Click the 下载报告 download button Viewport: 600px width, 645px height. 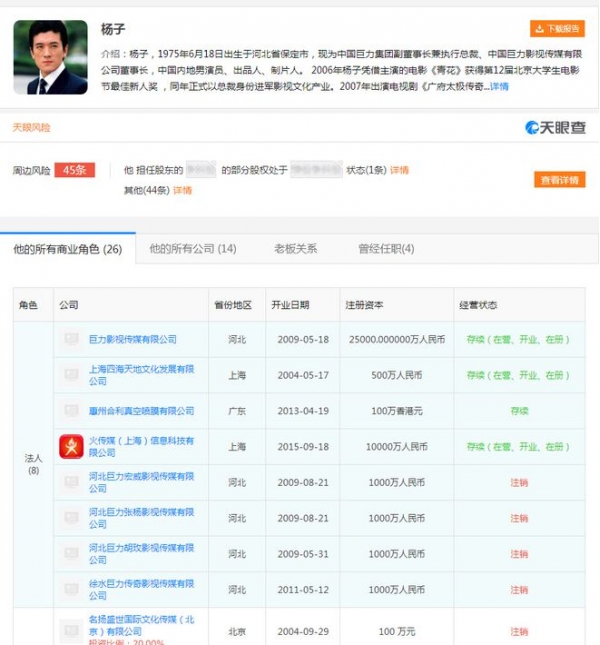tap(557, 29)
